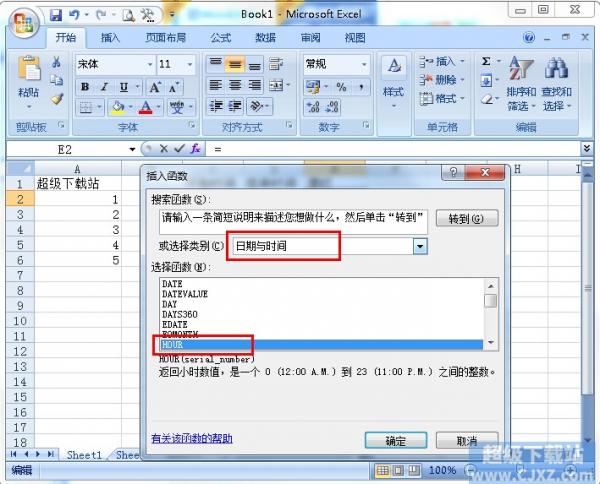Image resolution: width=600 pixels, height=484 pixels.
Task: Click AutoSum sigma icon
Action: click(x=486, y=61)
